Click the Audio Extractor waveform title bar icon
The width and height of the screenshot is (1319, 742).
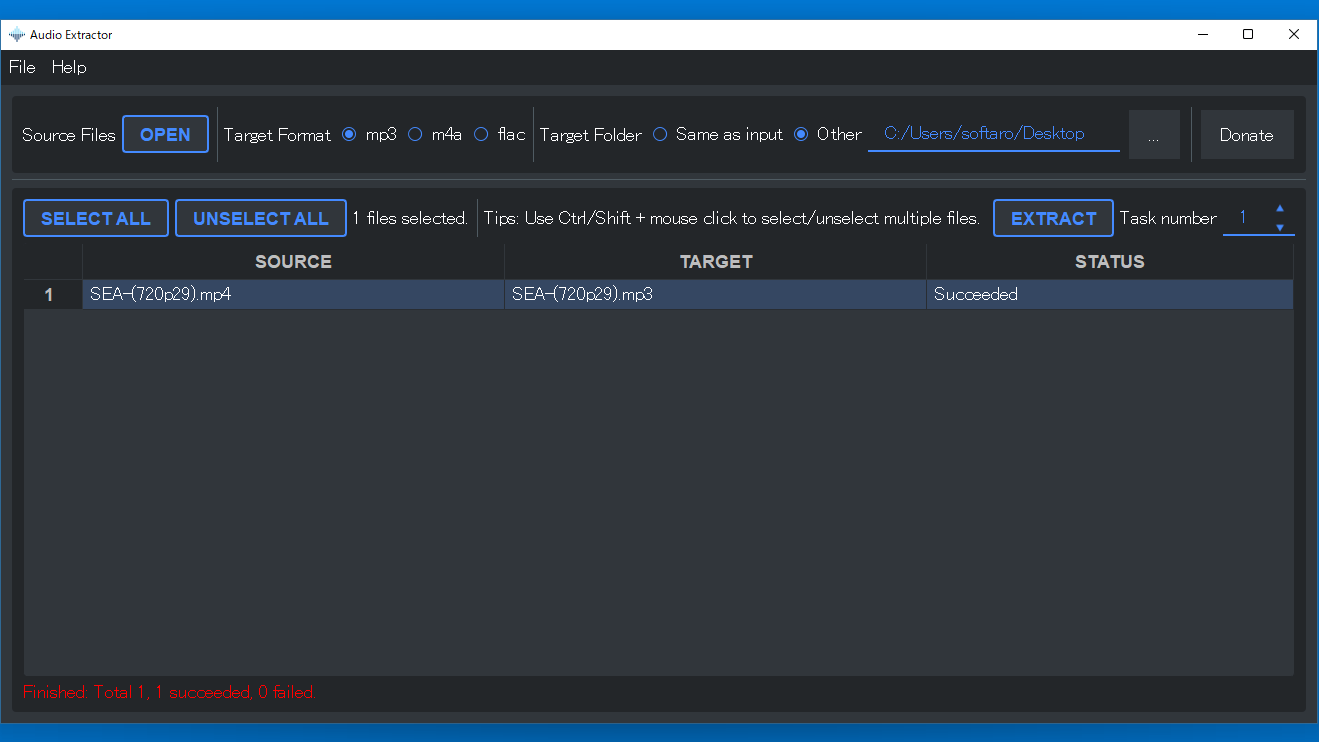pyautogui.click(x=17, y=35)
